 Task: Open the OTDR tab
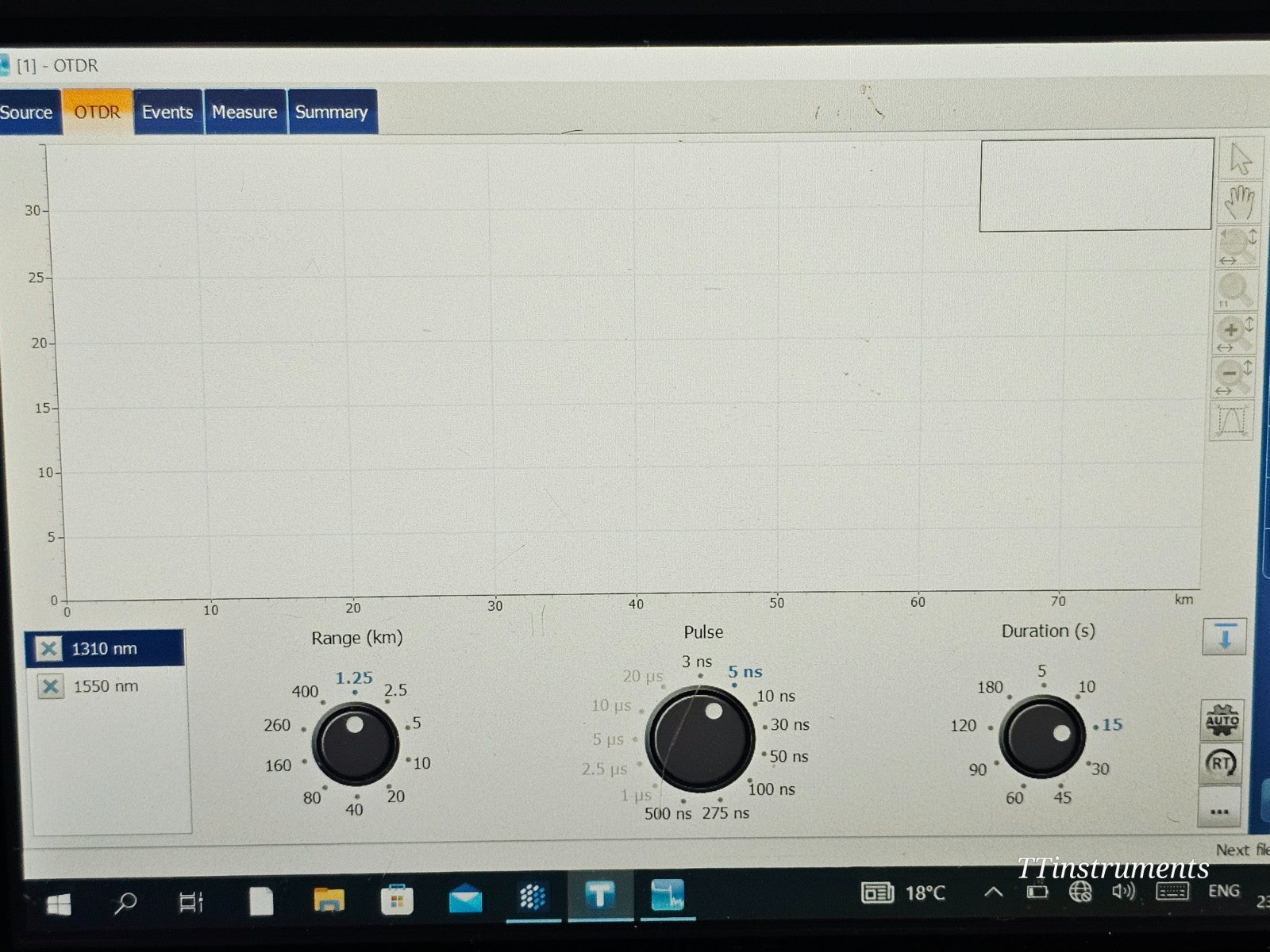[98, 112]
